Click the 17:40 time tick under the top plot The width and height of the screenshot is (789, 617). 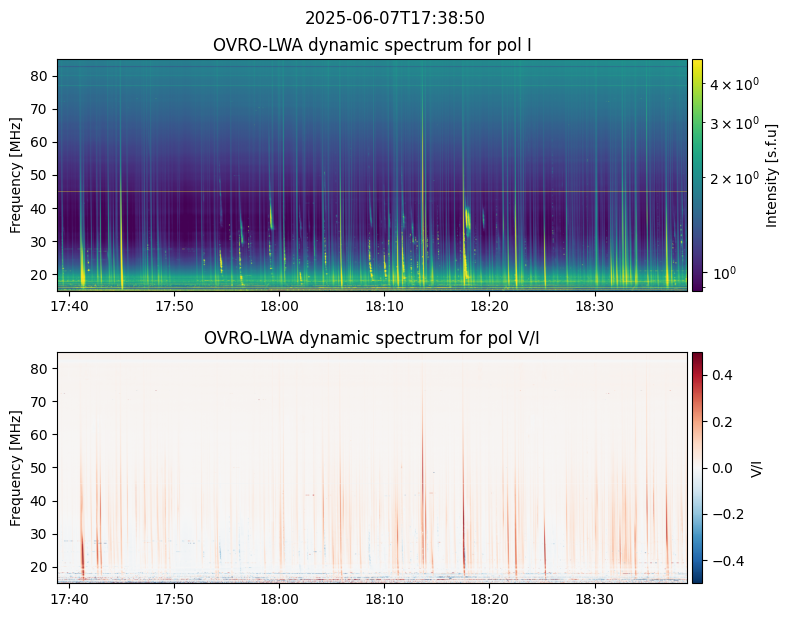(x=68, y=305)
